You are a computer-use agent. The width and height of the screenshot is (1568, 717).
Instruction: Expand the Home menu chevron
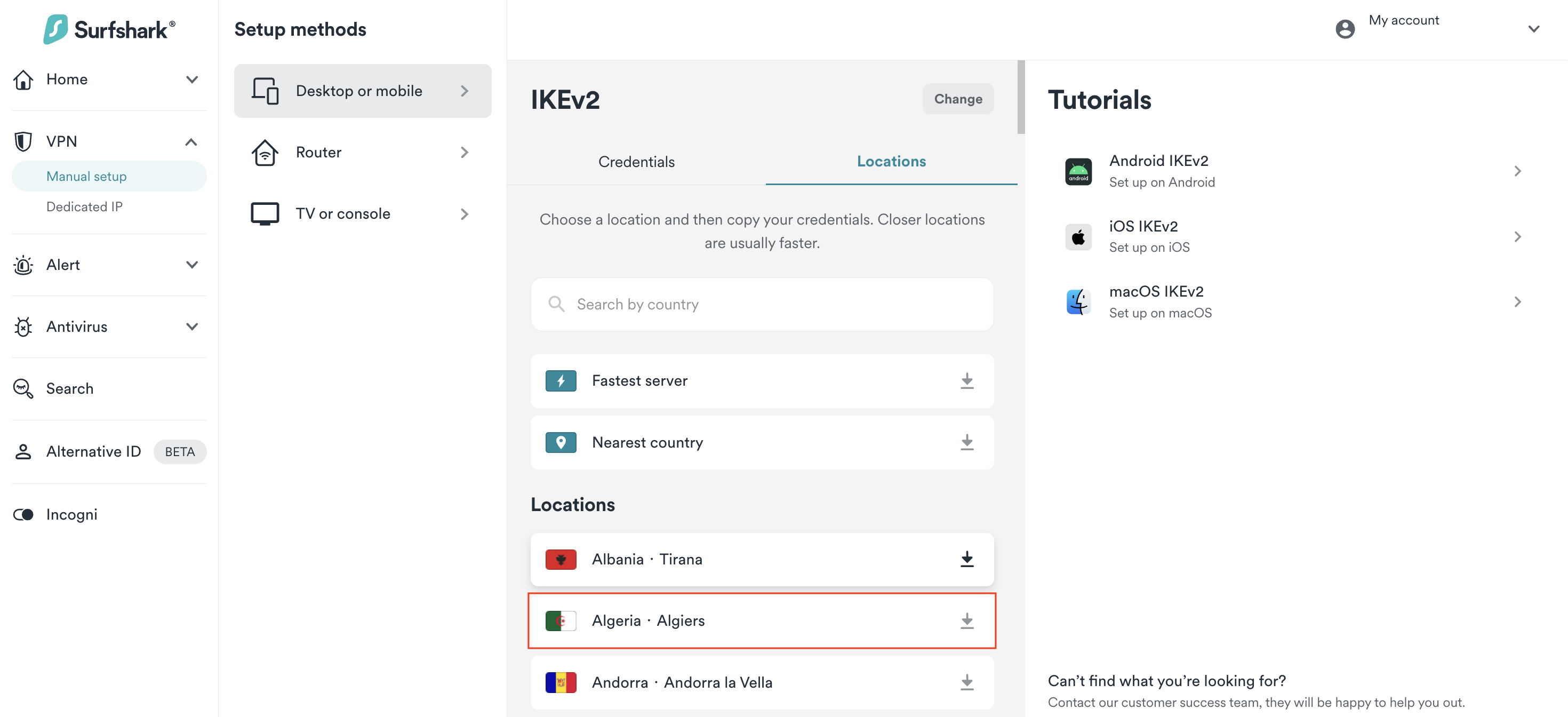[192, 79]
